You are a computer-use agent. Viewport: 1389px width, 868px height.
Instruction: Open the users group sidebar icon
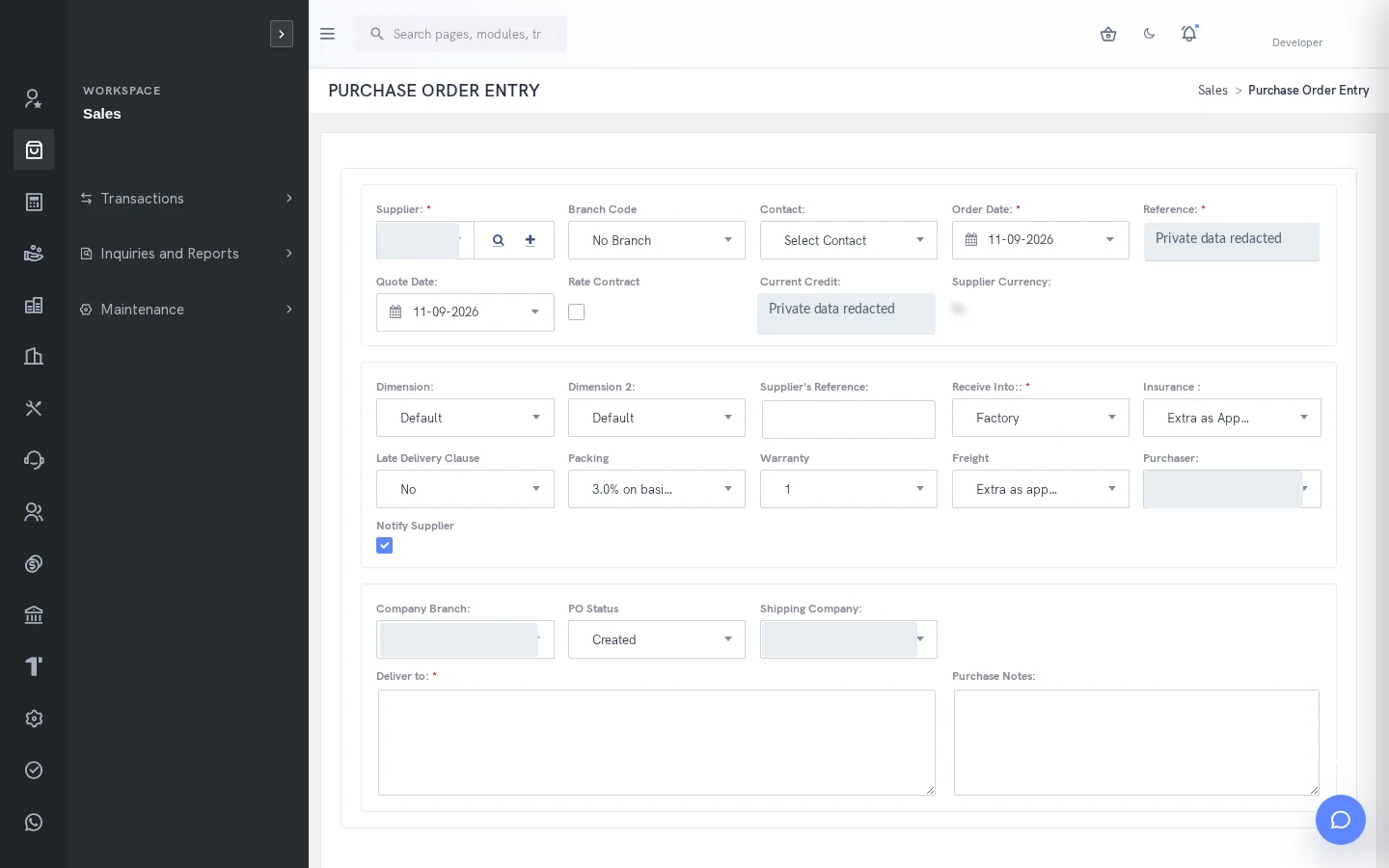tap(34, 512)
